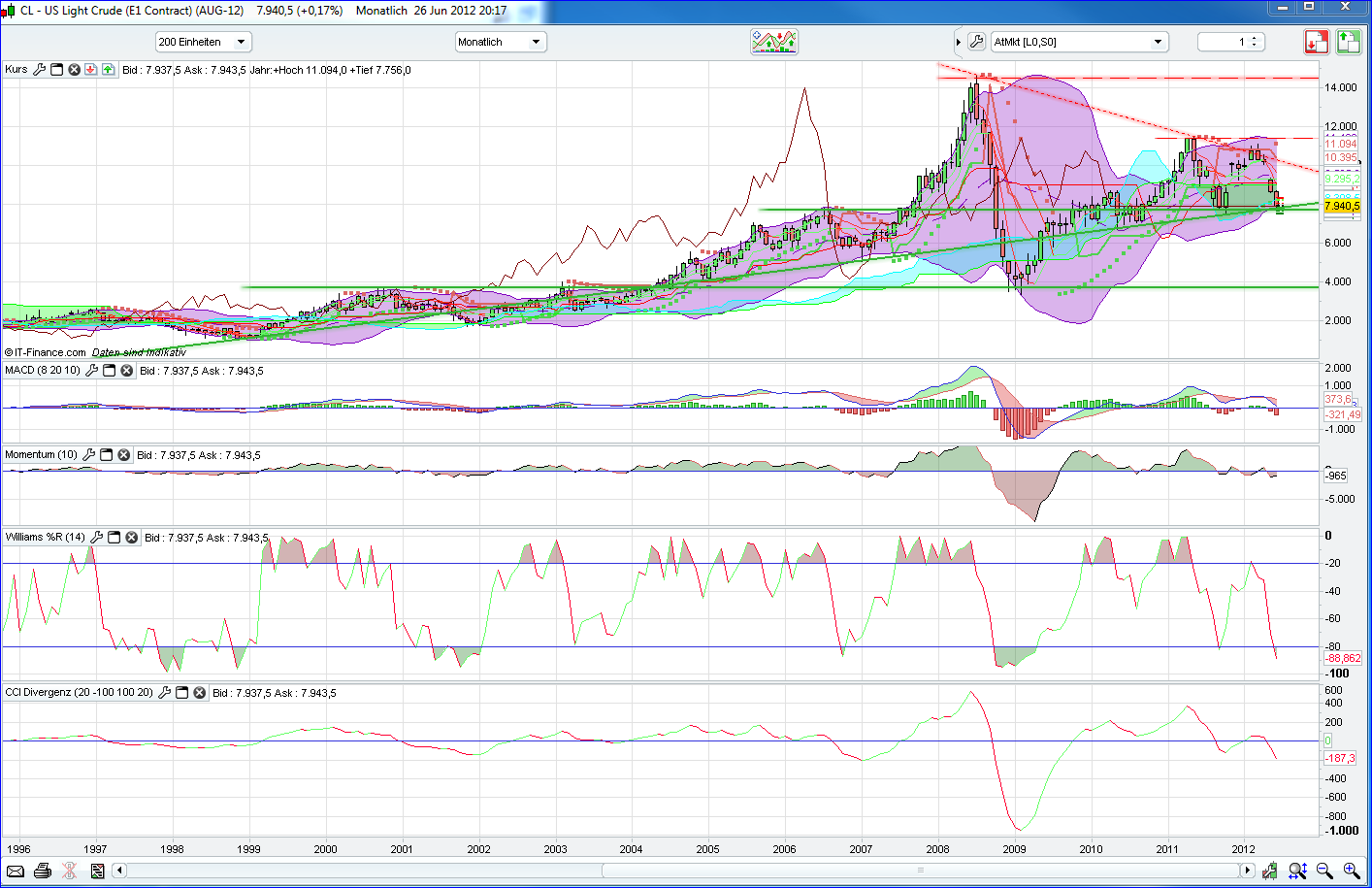Open the Monatlich timeframe dropdown
This screenshot has height=888, width=1372.
point(501,42)
